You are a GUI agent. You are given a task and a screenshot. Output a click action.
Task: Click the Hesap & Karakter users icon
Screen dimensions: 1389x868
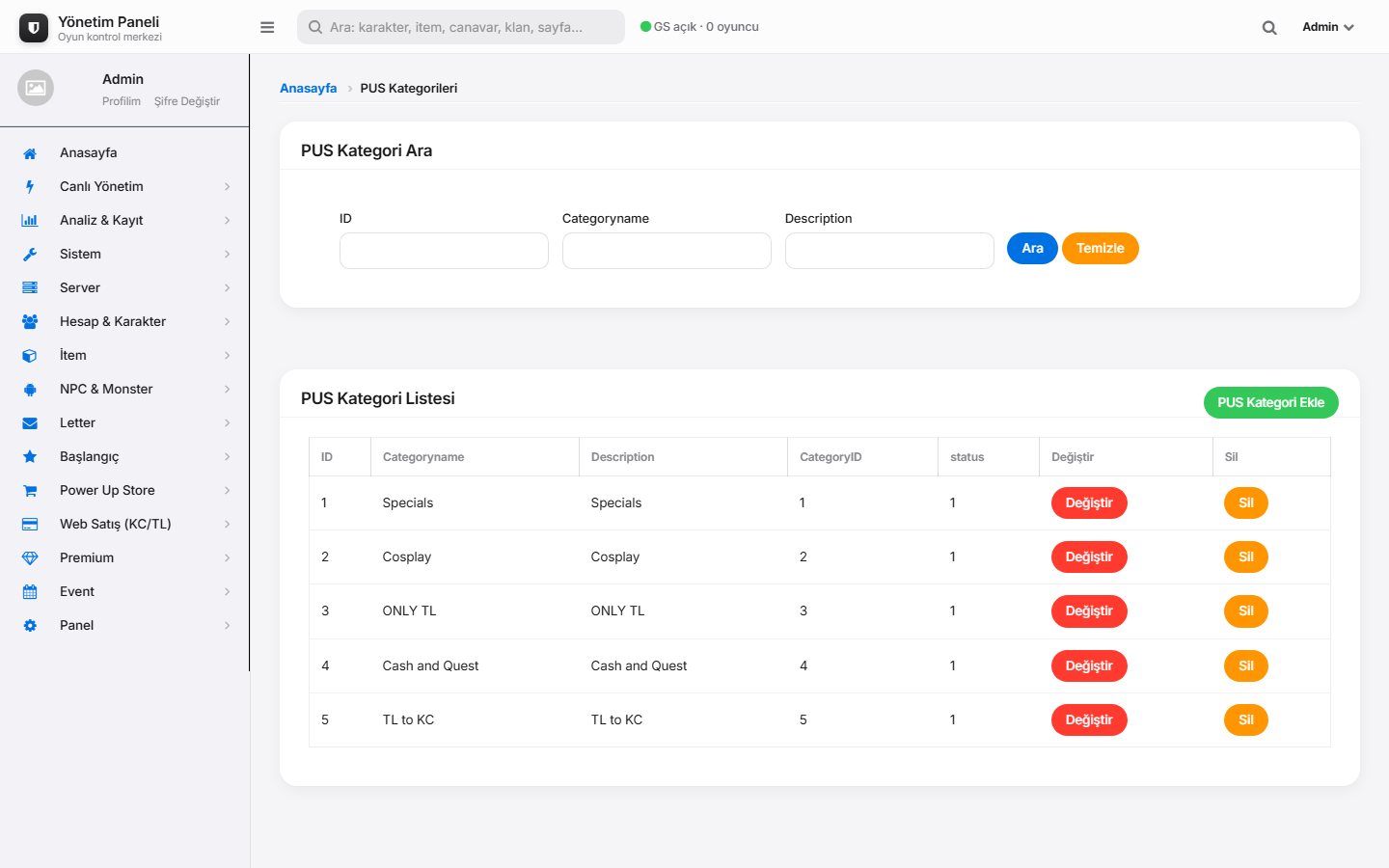pos(30,322)
